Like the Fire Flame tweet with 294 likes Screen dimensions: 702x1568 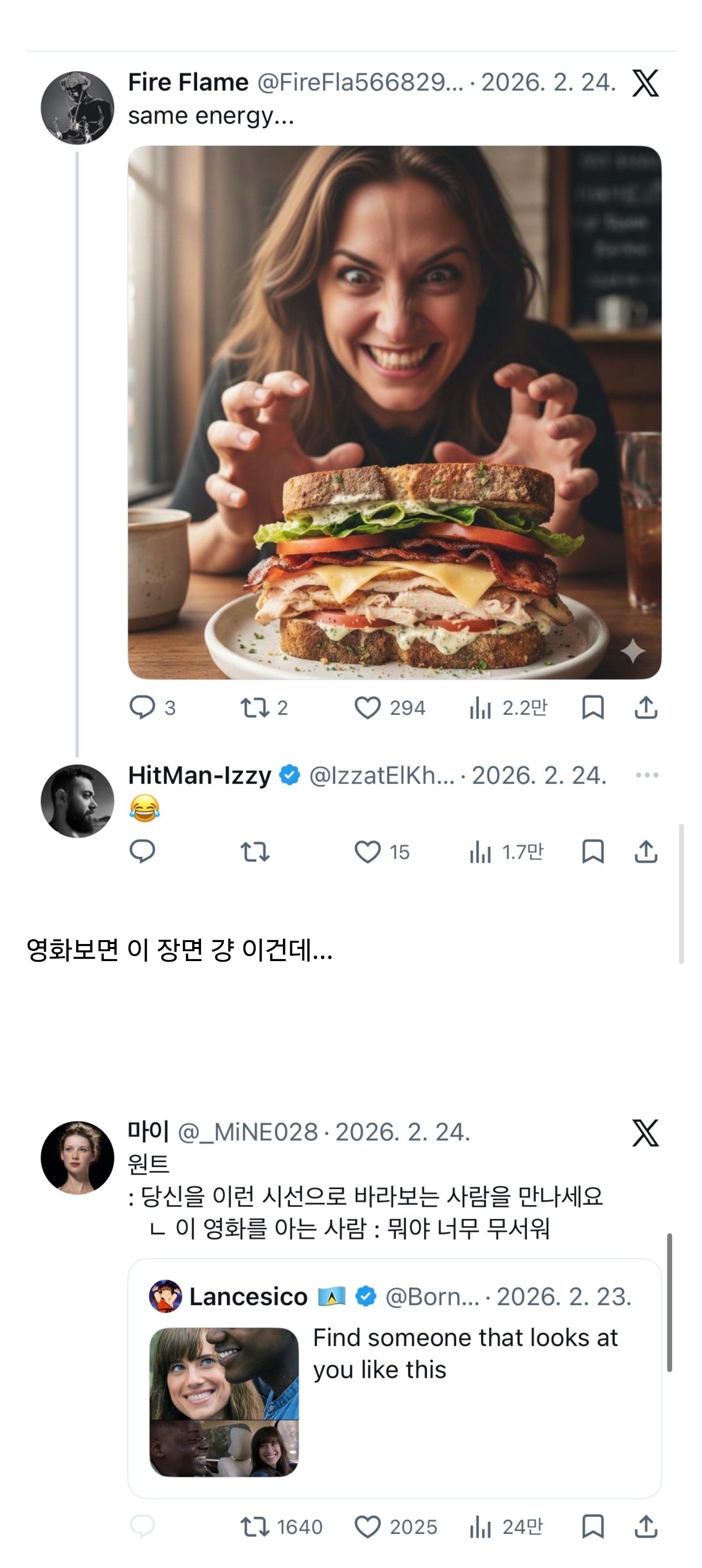(368, 707)
